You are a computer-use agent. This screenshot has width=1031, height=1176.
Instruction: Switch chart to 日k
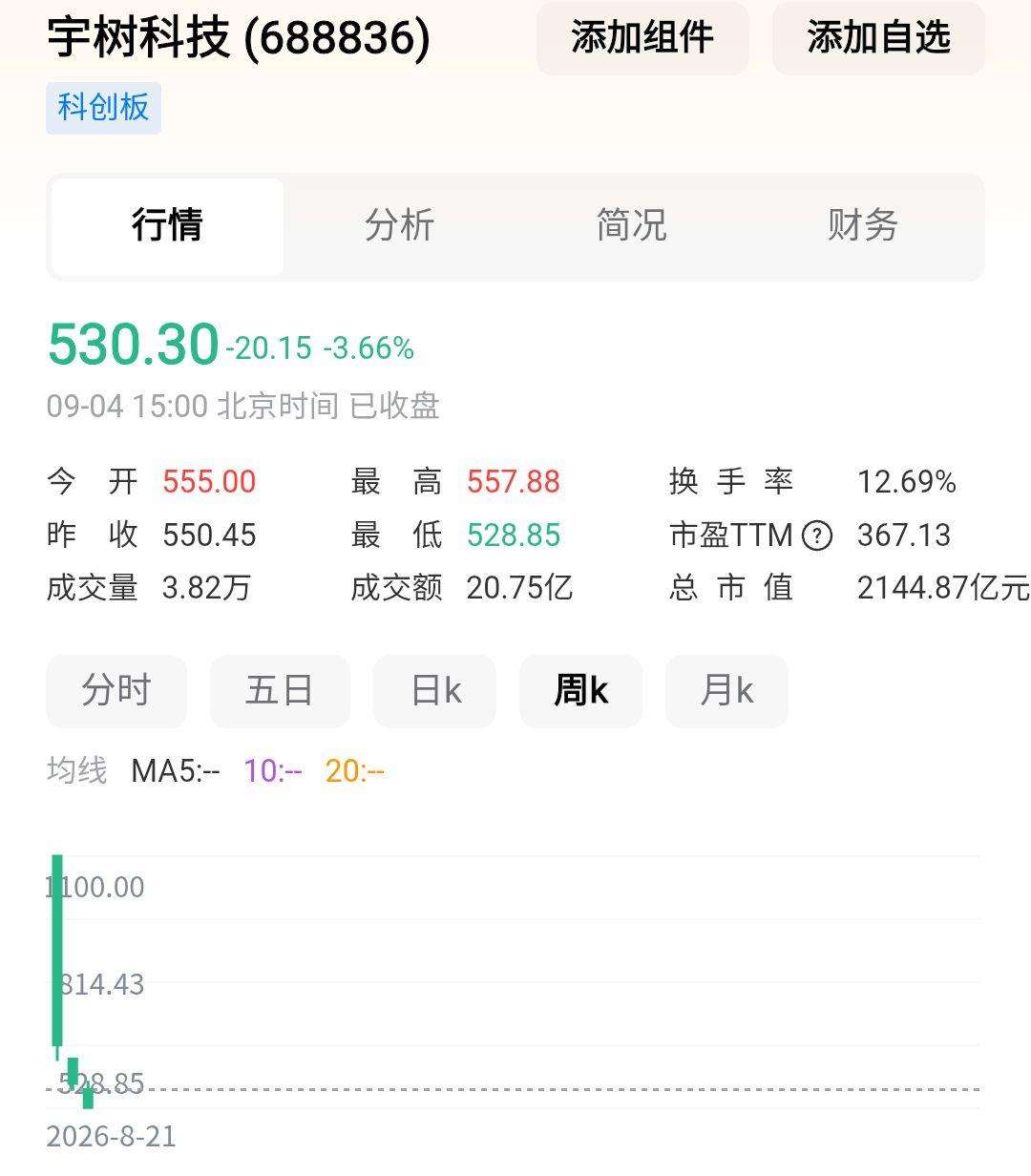pyautogui.click(x=435, y=690)
